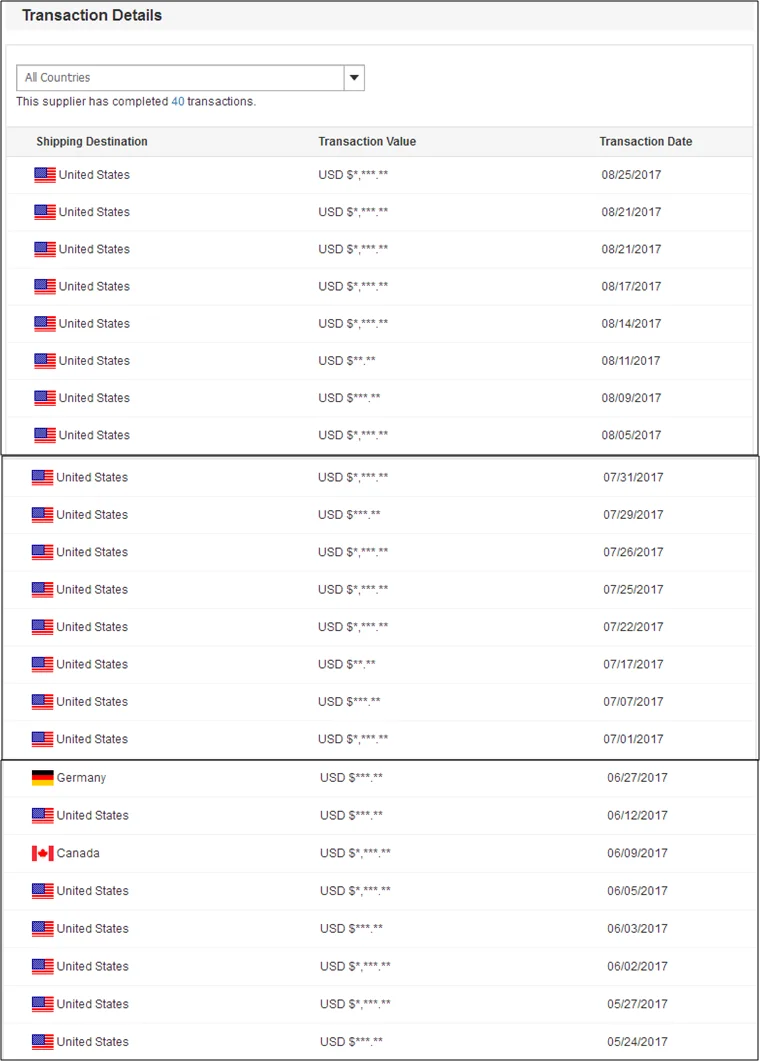Click the Transaction Value column header
Screen dimensions: 760x1061
(x=367, y=142)
